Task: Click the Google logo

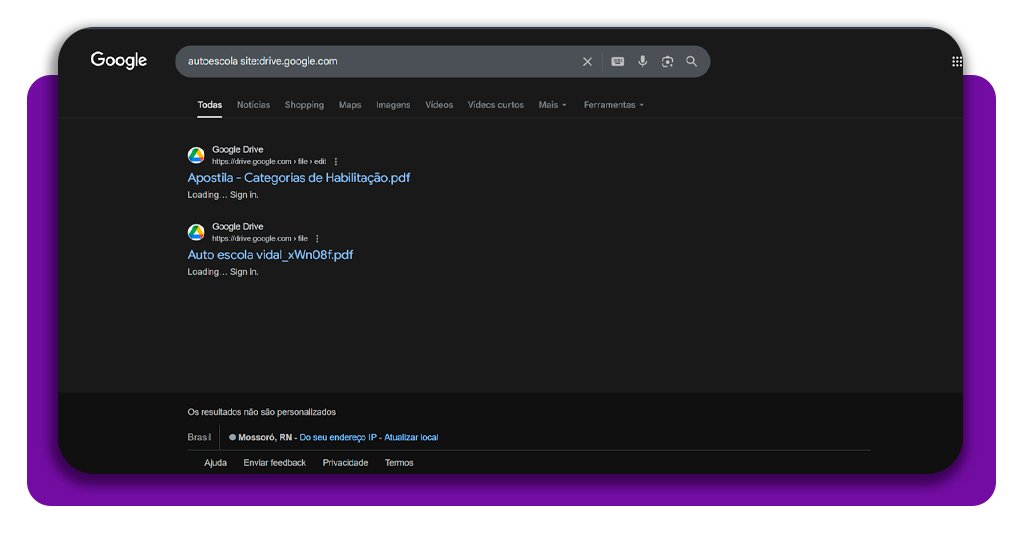Action: tap(119, 61)
